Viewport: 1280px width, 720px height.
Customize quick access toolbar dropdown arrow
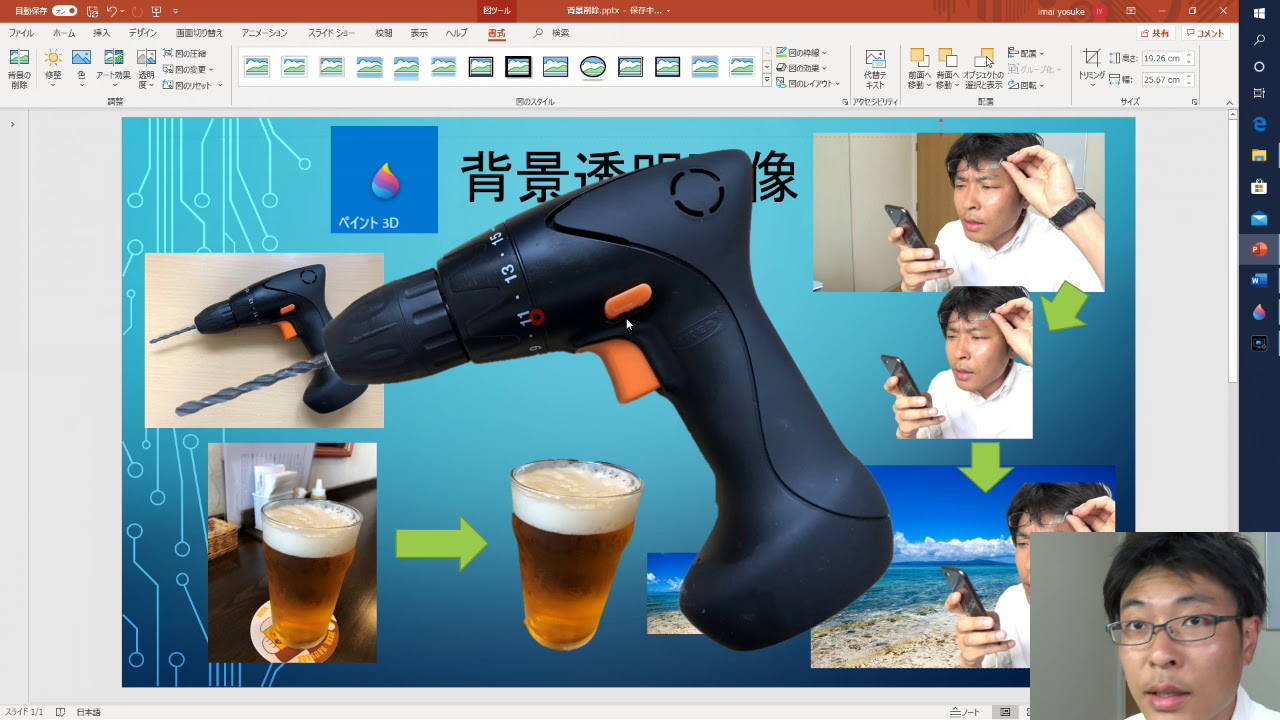coord(176,11)
